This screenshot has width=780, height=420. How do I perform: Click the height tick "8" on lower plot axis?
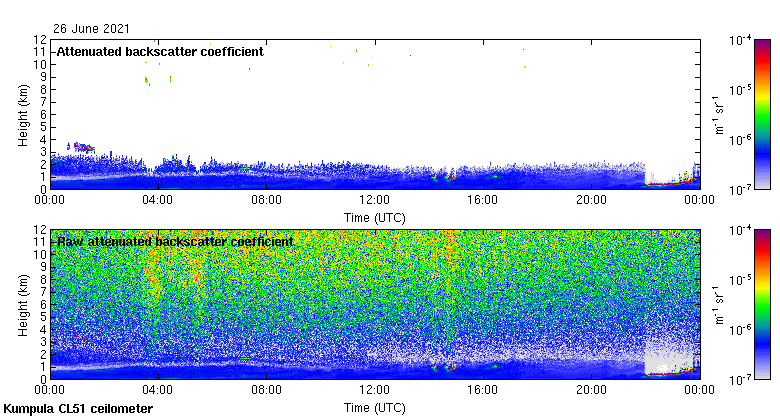[x=43, y=280]
